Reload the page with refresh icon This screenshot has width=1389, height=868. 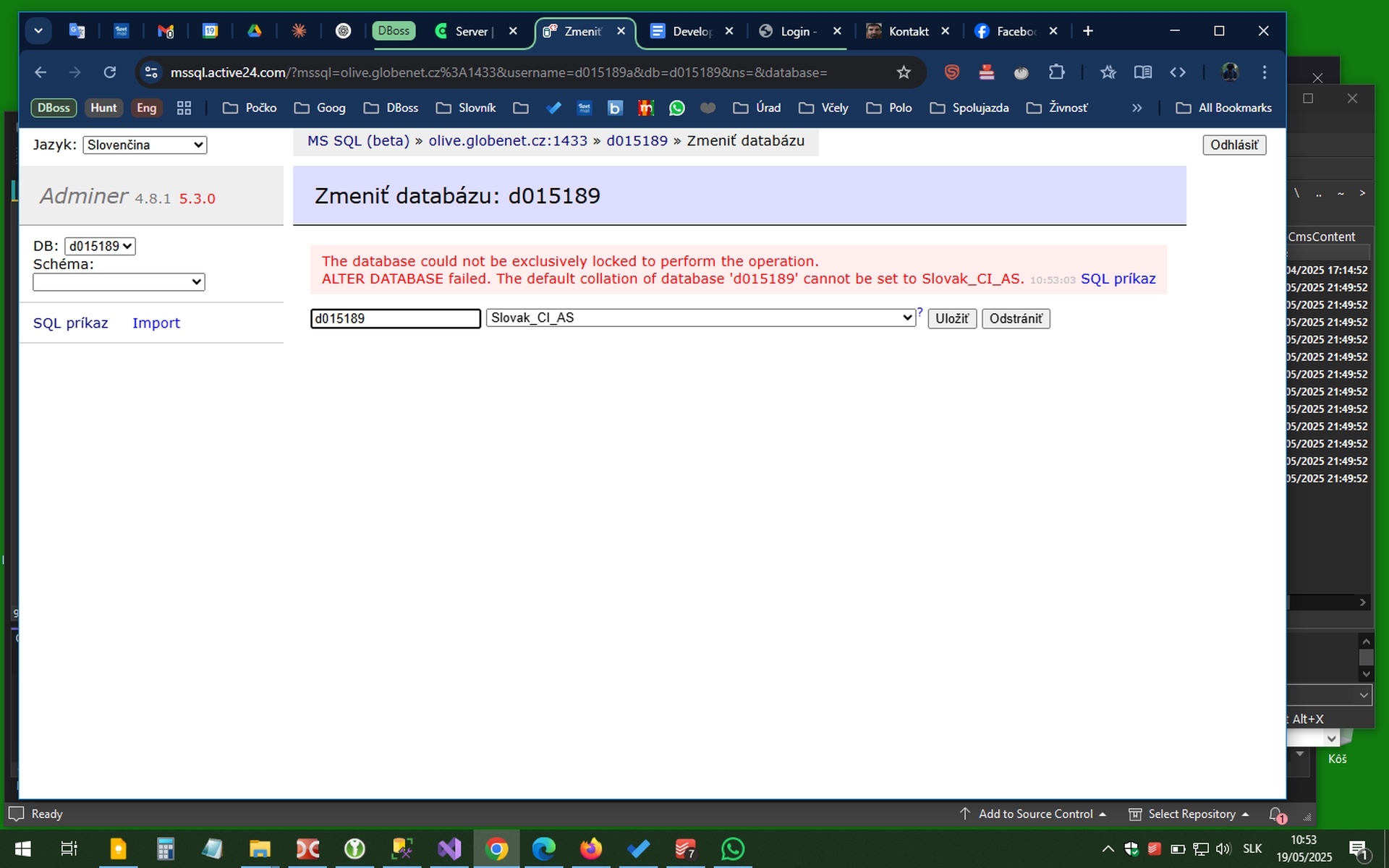click(x=110, y=72)
